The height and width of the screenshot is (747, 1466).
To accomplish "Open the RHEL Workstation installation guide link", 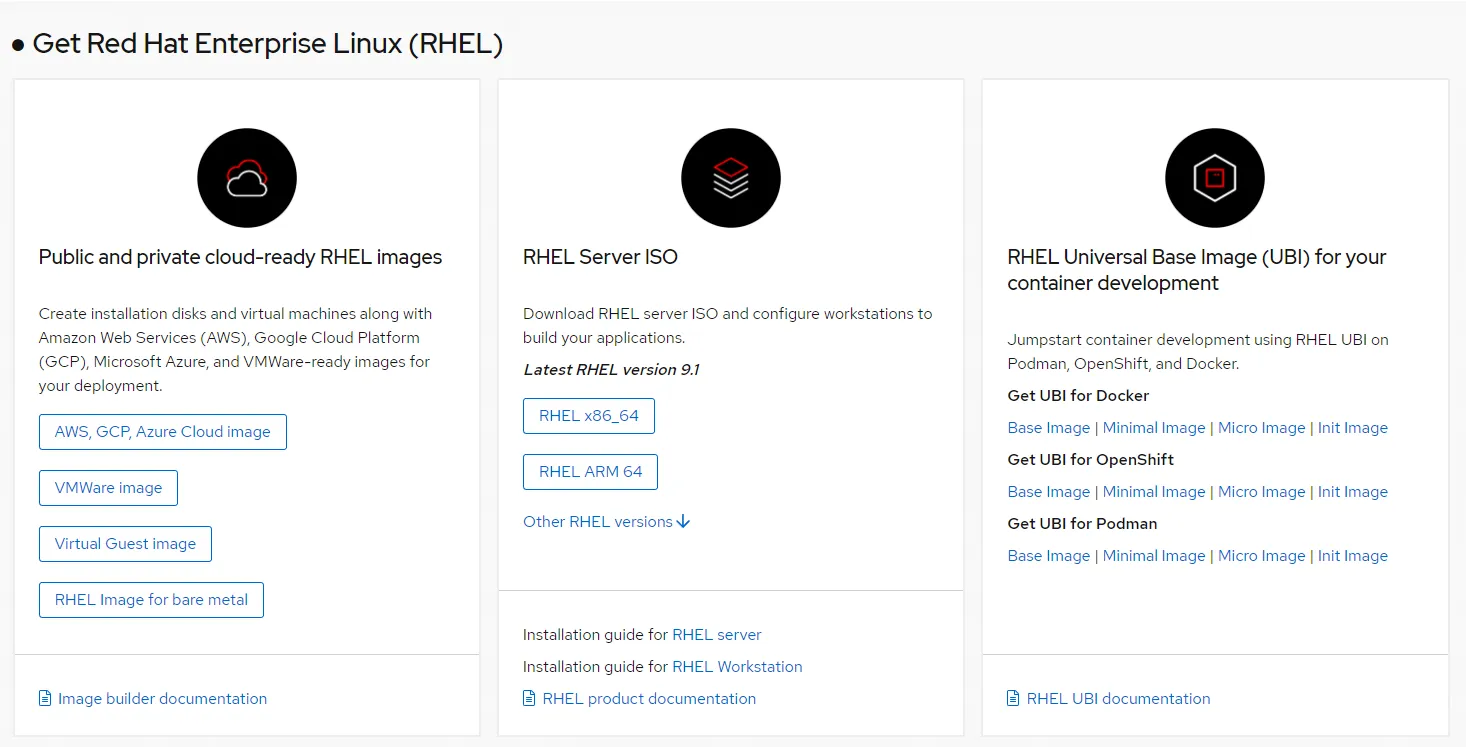I will pyautogui.click(x=737, y=666).
